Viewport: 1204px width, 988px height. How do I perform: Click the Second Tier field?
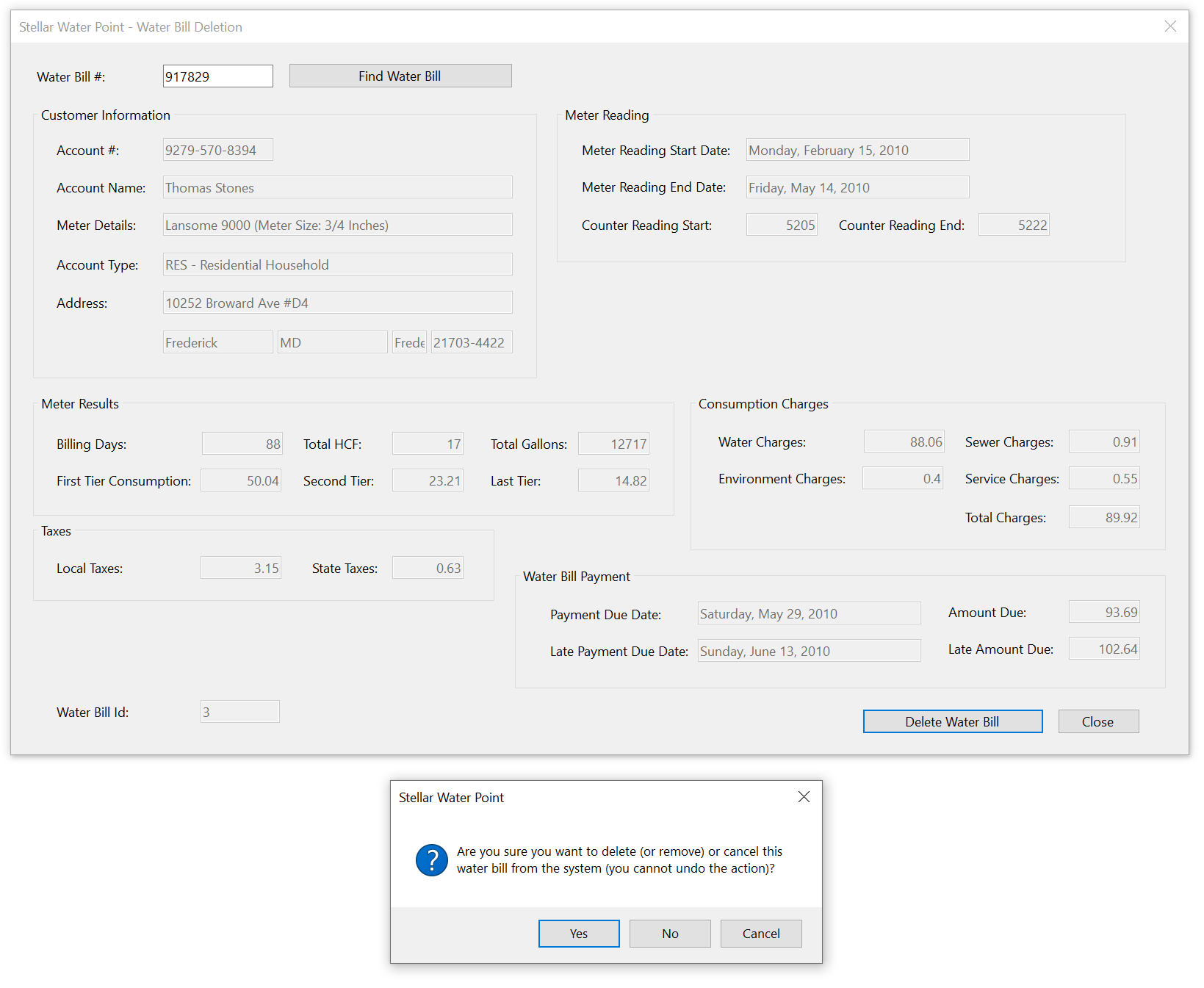(x=428, y=480)
